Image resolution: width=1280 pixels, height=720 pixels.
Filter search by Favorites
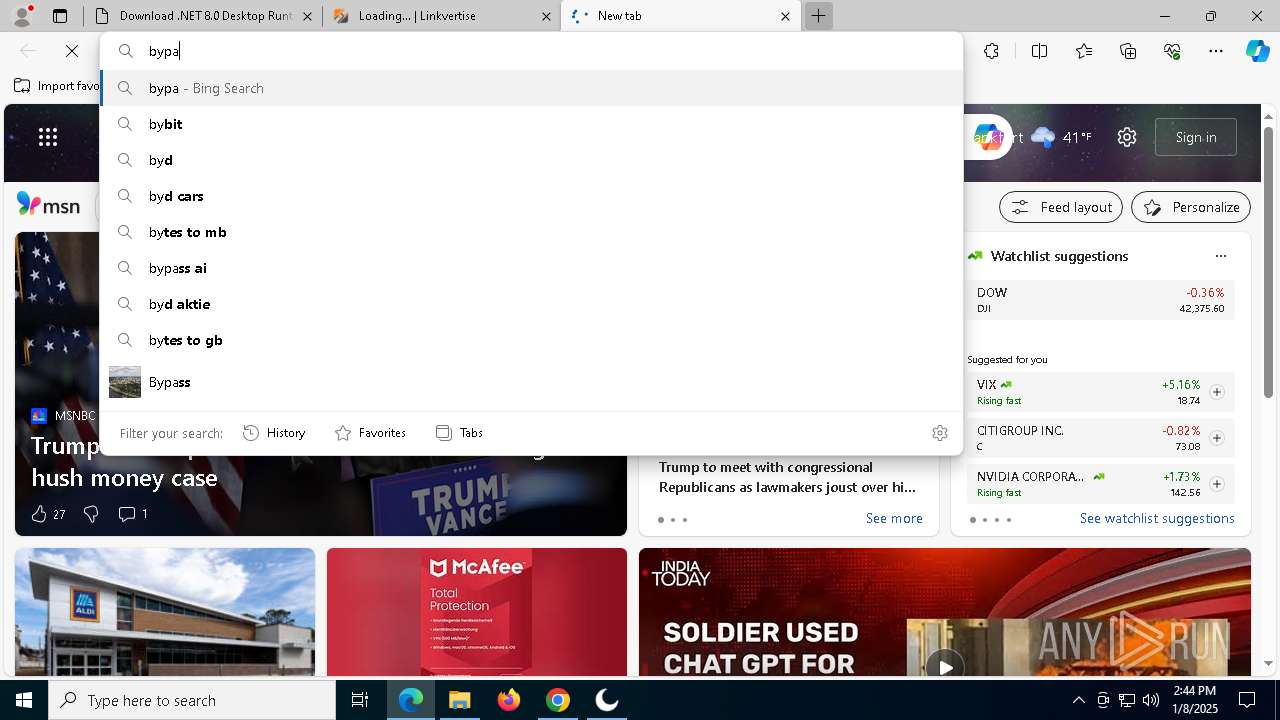pos(370,433)
